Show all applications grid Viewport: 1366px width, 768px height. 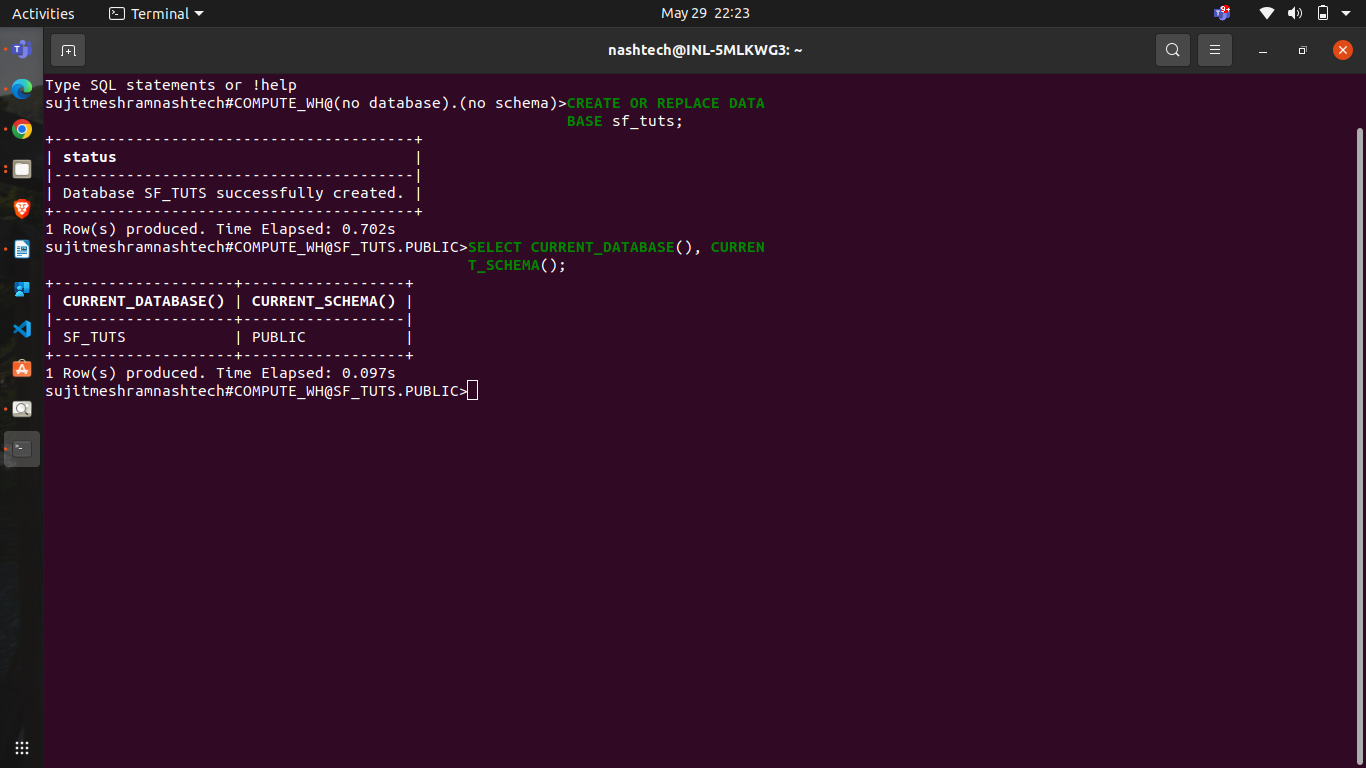[x=22, y=748]
